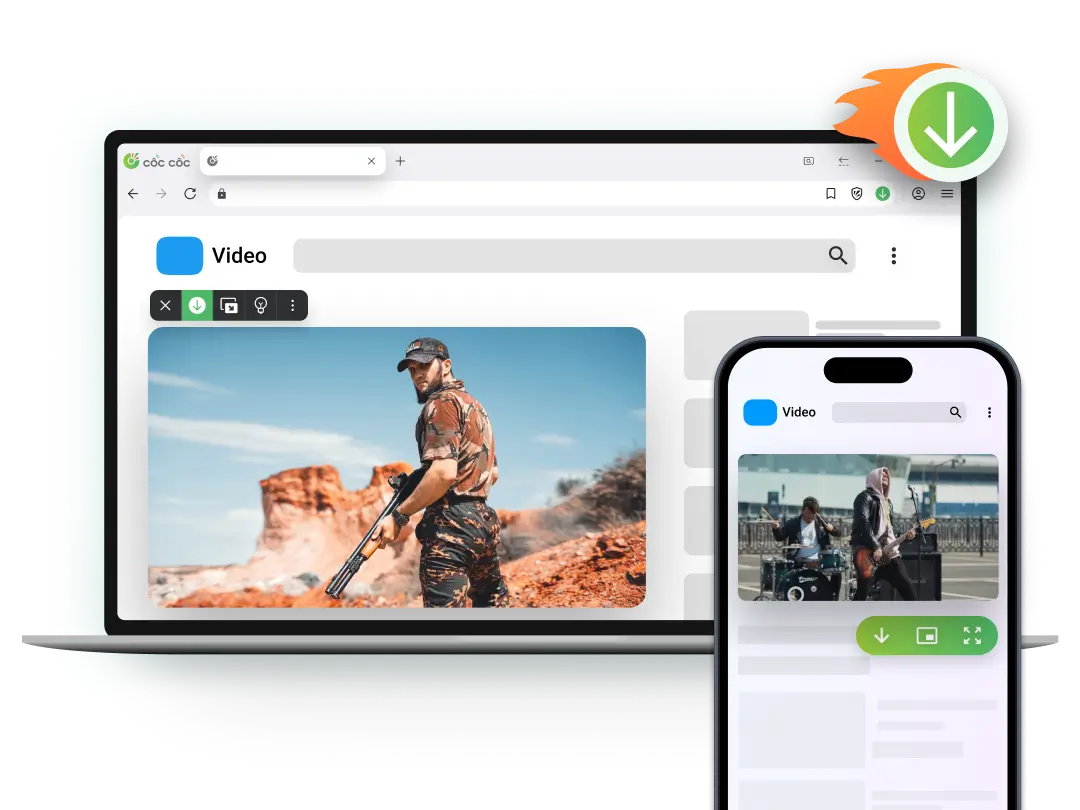This screenshot has height=810, width=1080.
Task: Click the profile avatar button in the browser
Action: [918, 193]
